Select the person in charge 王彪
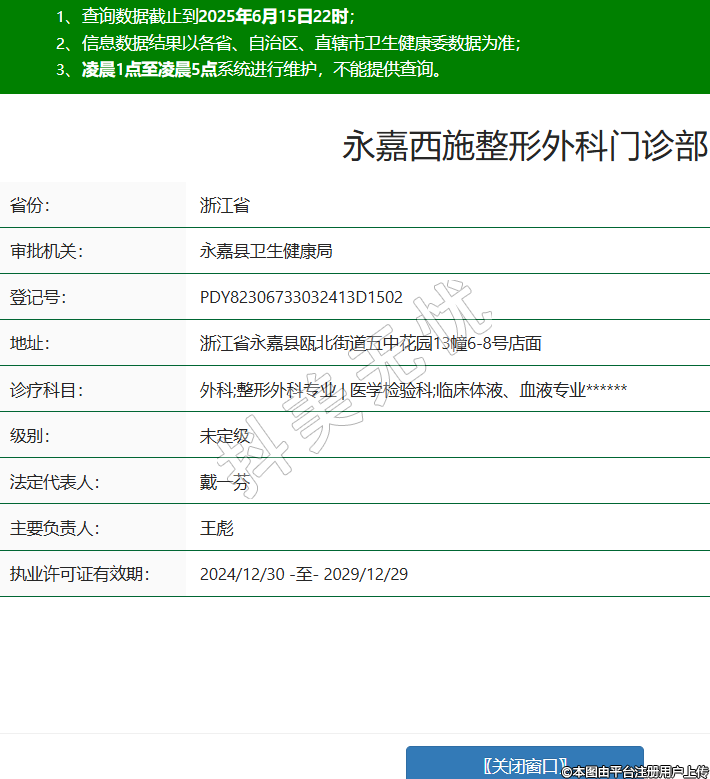The image size is (710, 779). 217,527
